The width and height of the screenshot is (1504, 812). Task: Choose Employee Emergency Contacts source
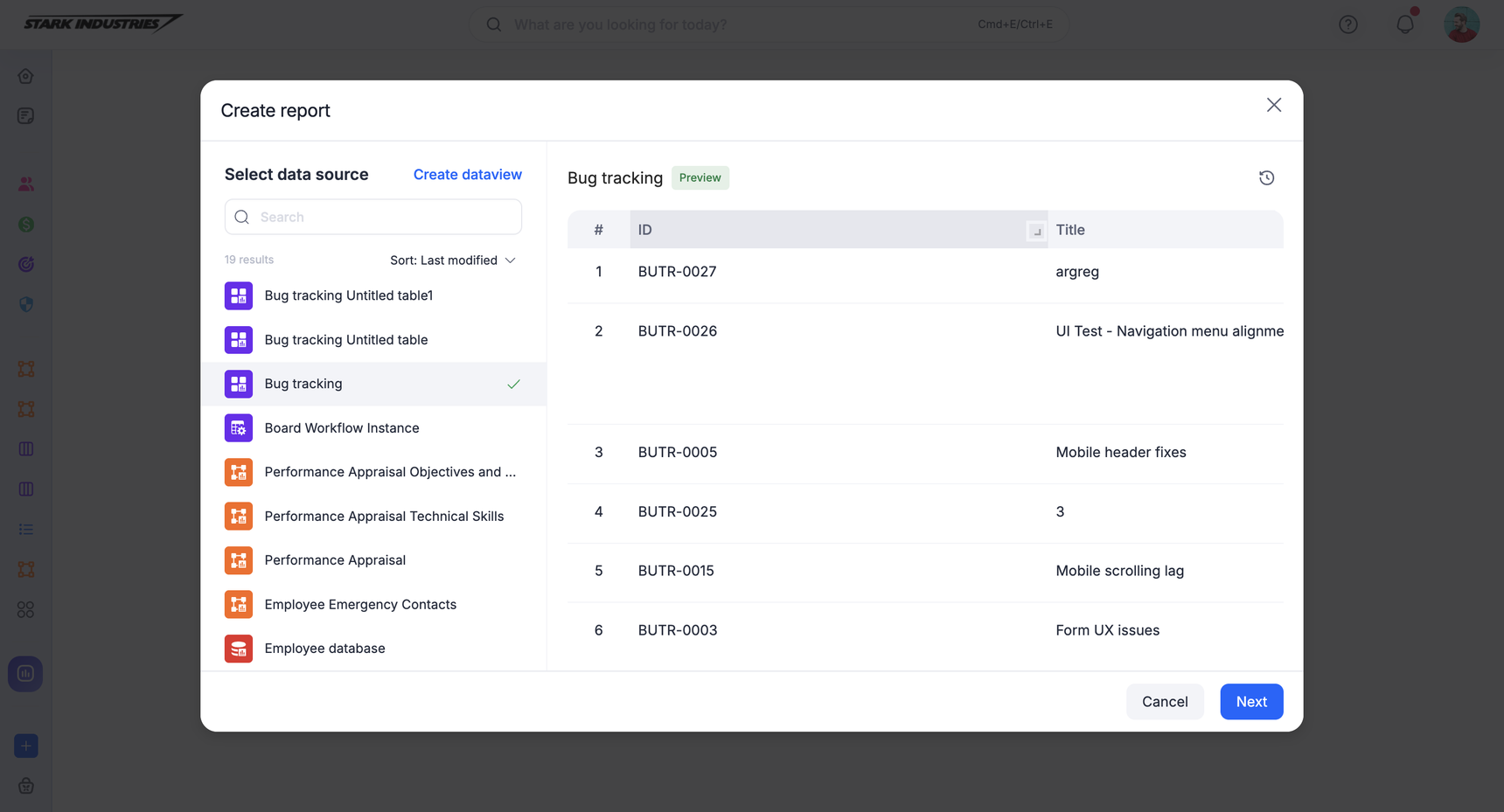360,605
